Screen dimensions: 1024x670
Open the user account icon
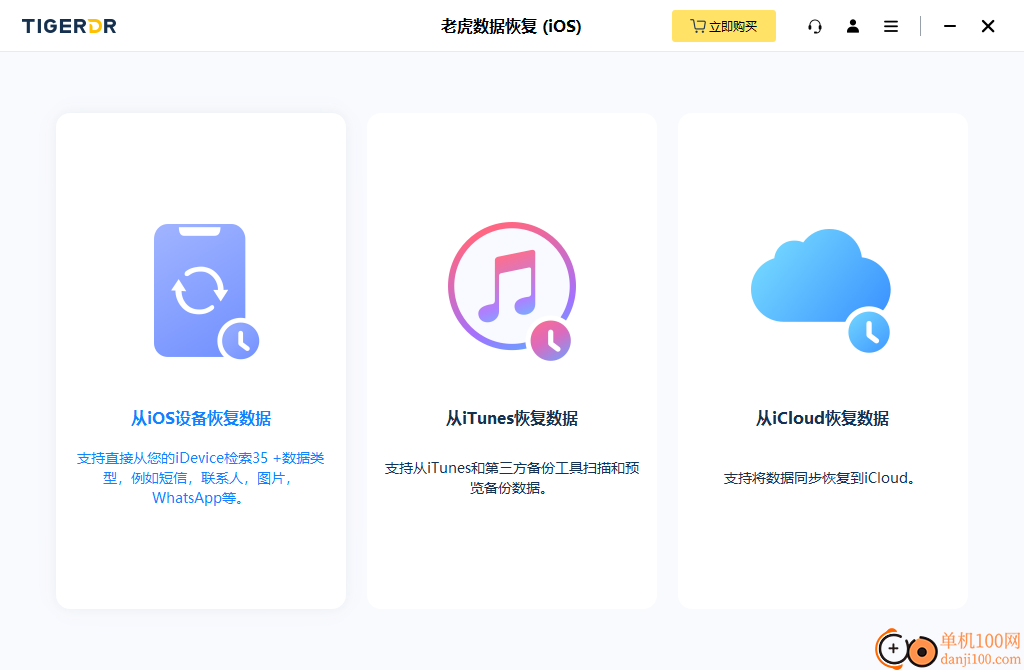[853, 26]
